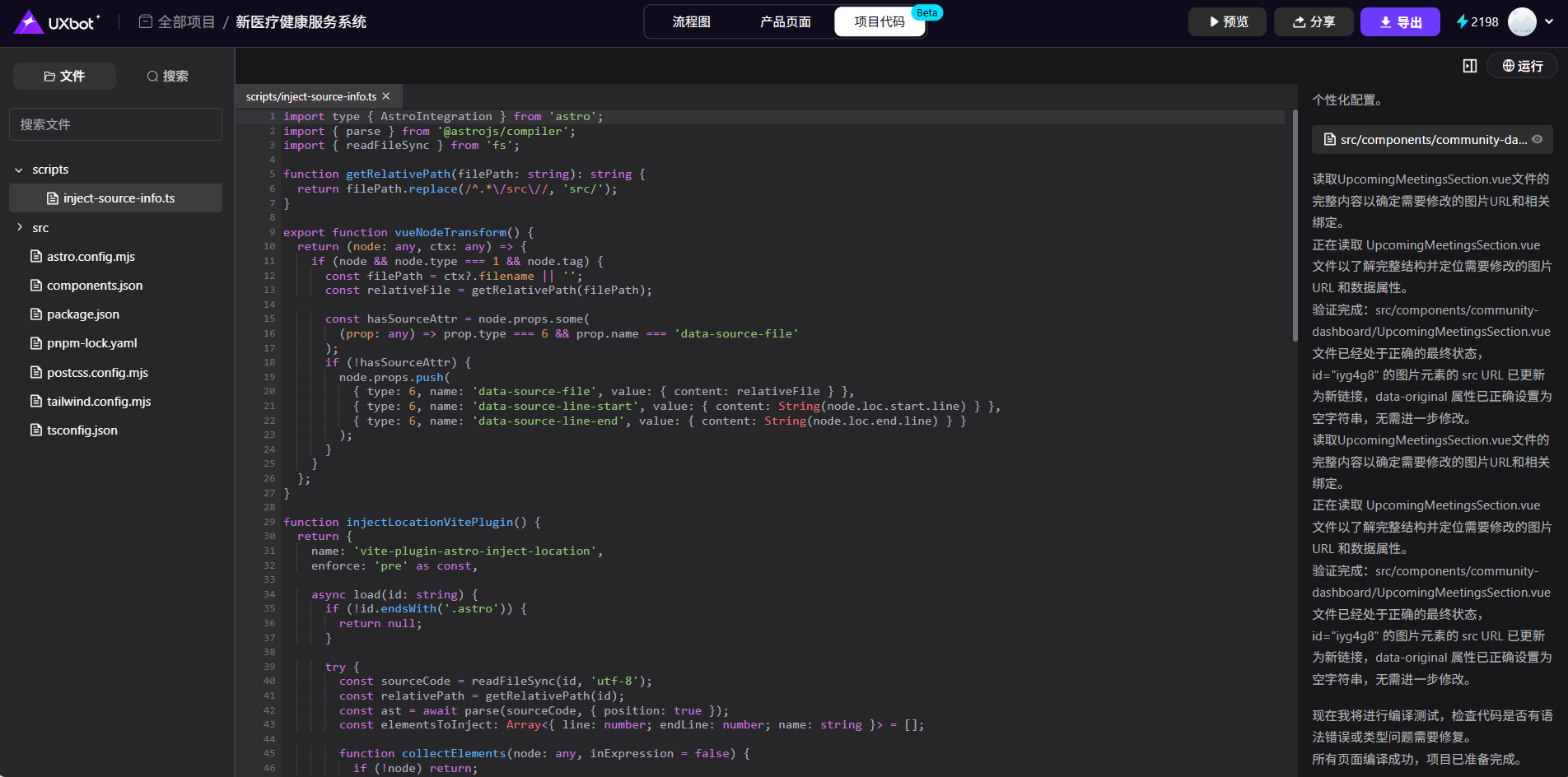Open the account dropdown arrow
This screenshot has height=777, width=1568.
[x=1549, y=22]
